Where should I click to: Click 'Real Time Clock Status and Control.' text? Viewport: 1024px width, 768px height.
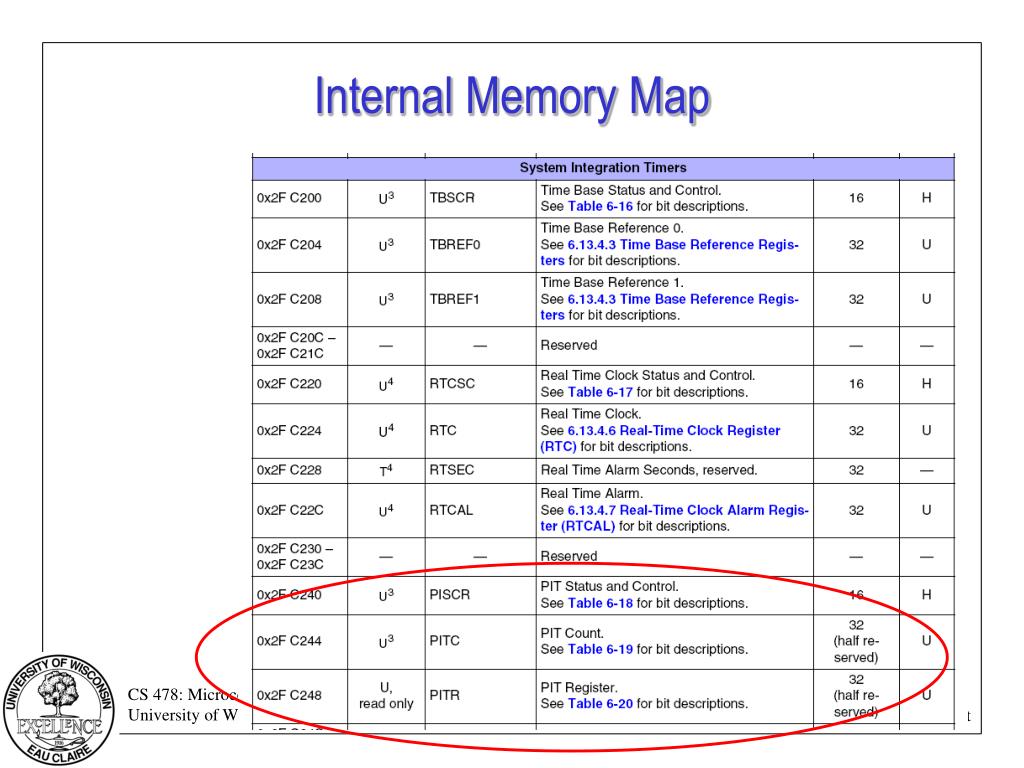[647, 376]
